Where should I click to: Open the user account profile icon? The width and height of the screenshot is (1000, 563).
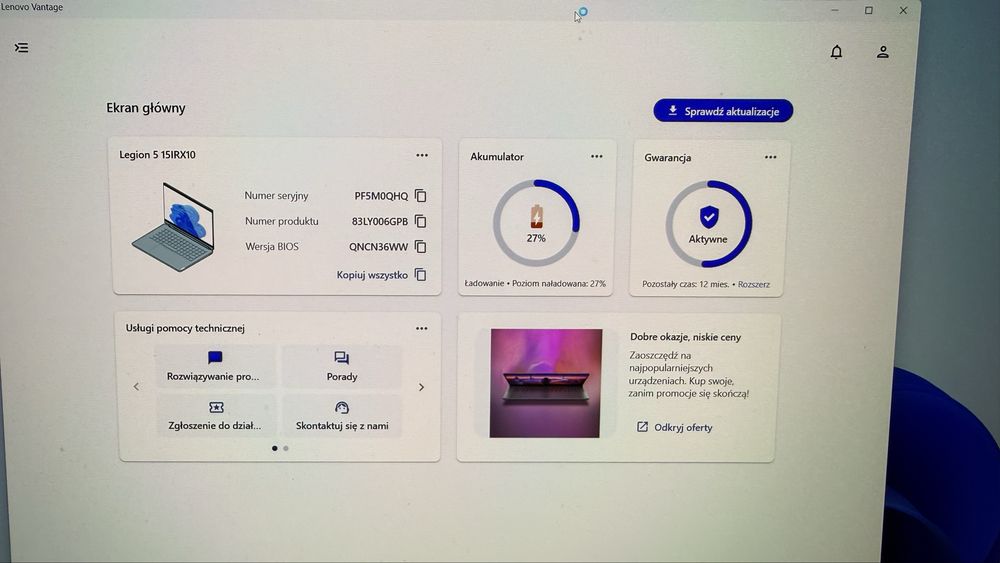tap(883, 52)
